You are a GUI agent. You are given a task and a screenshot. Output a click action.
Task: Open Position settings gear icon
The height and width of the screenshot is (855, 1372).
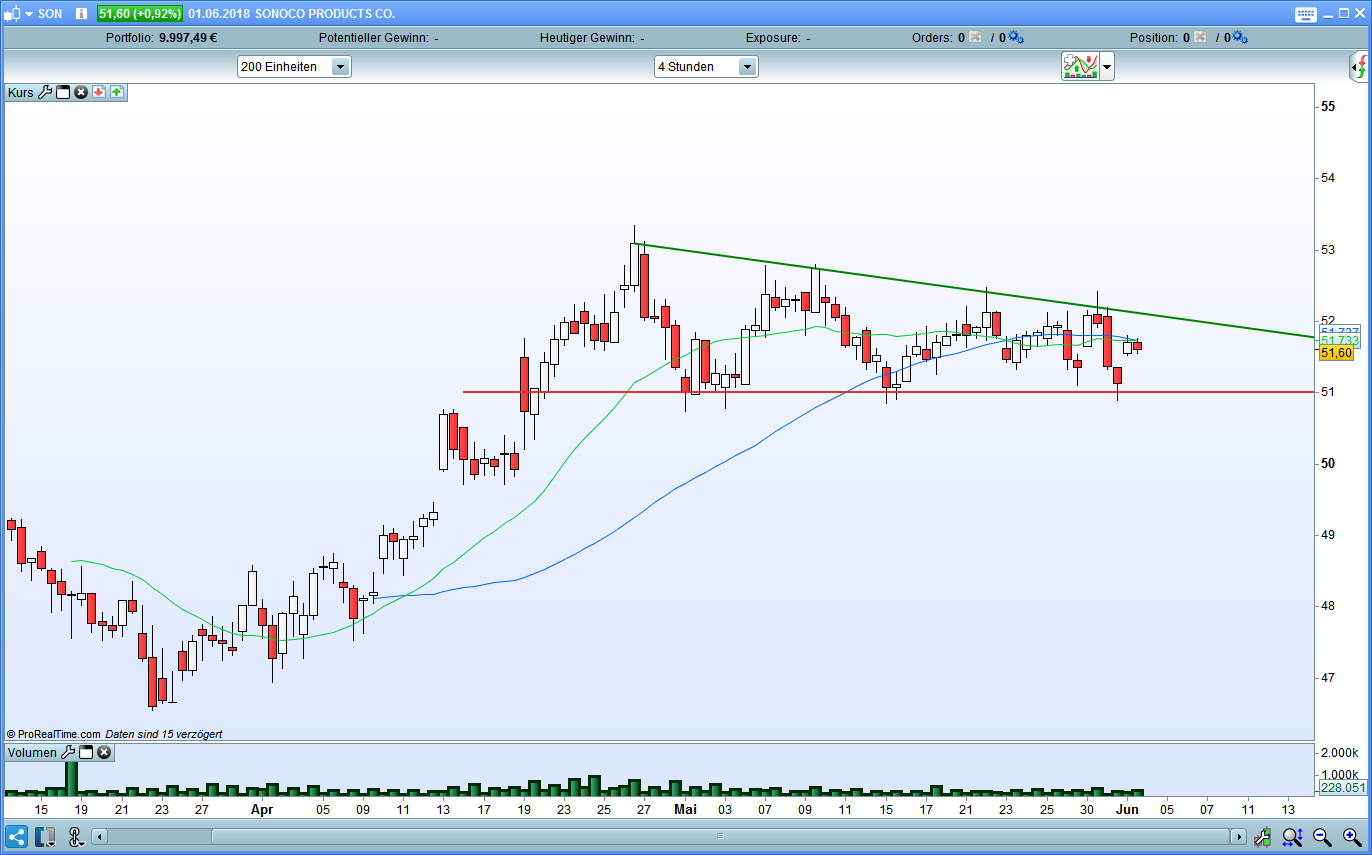tap(1240, 38)
